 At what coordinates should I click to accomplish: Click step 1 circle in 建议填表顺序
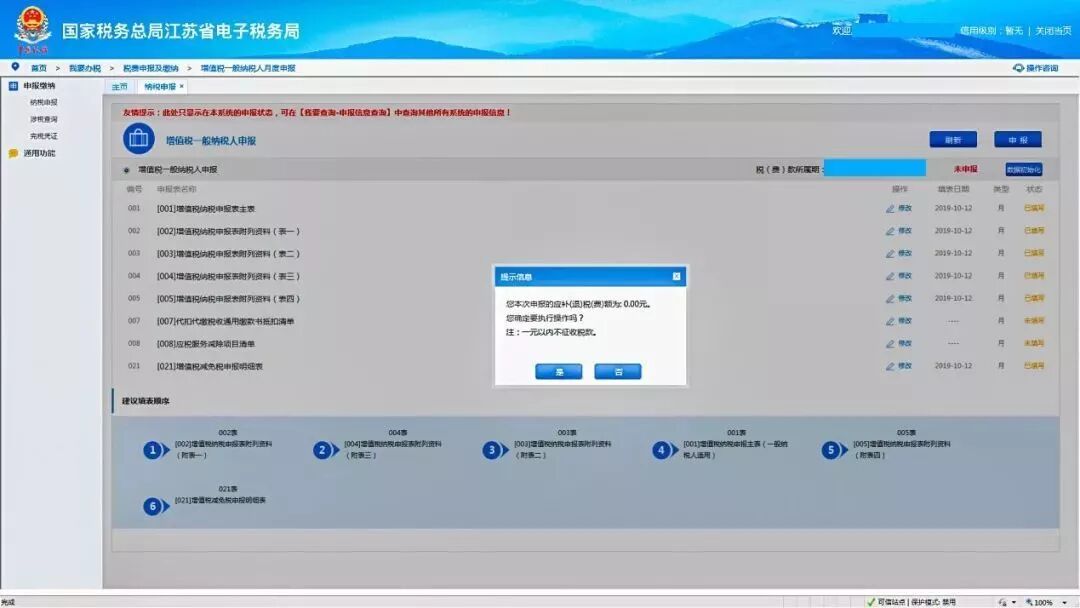tap(152, 450)
